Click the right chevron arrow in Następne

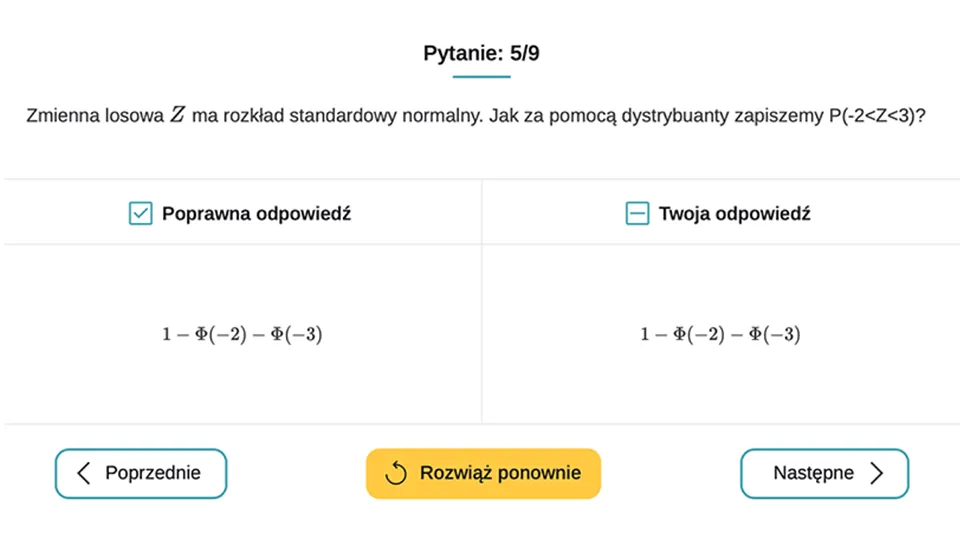point(877,473)
